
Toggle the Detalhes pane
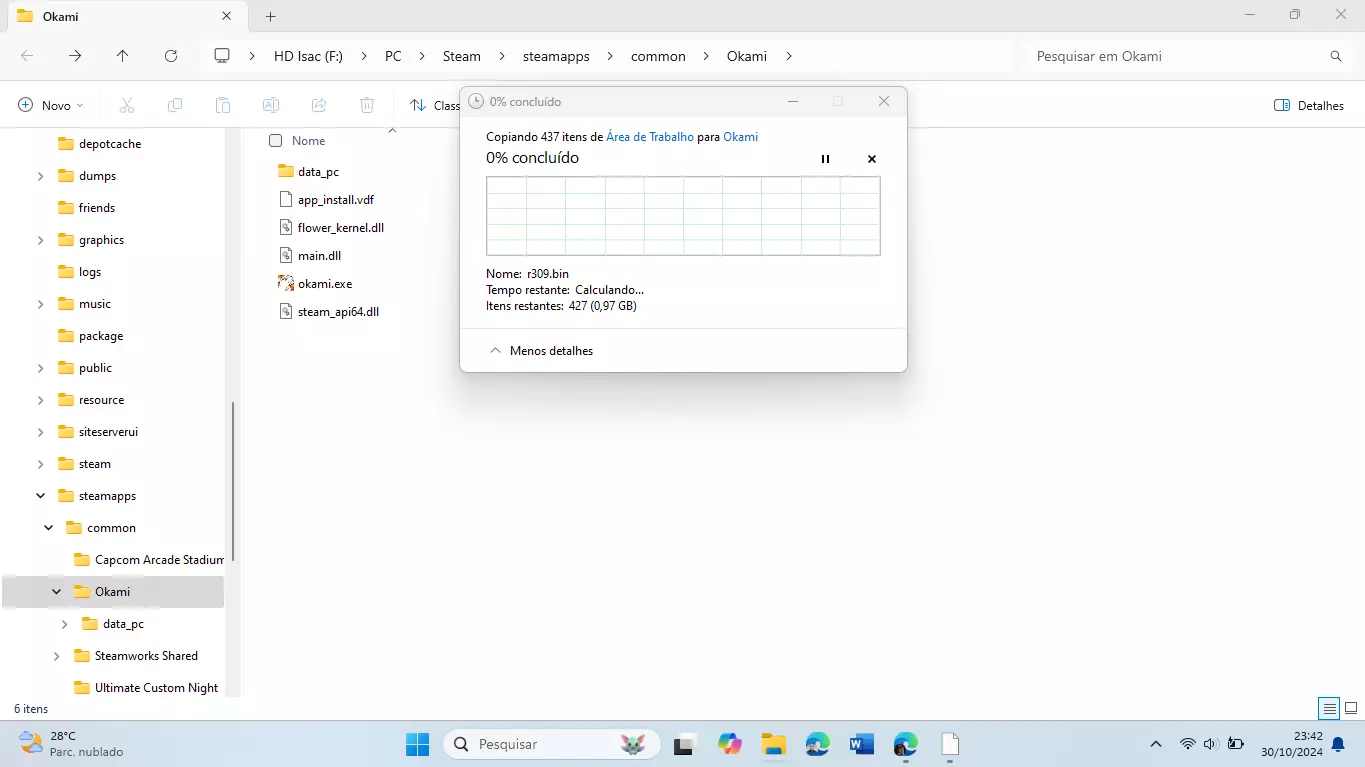pos(1308,105)
